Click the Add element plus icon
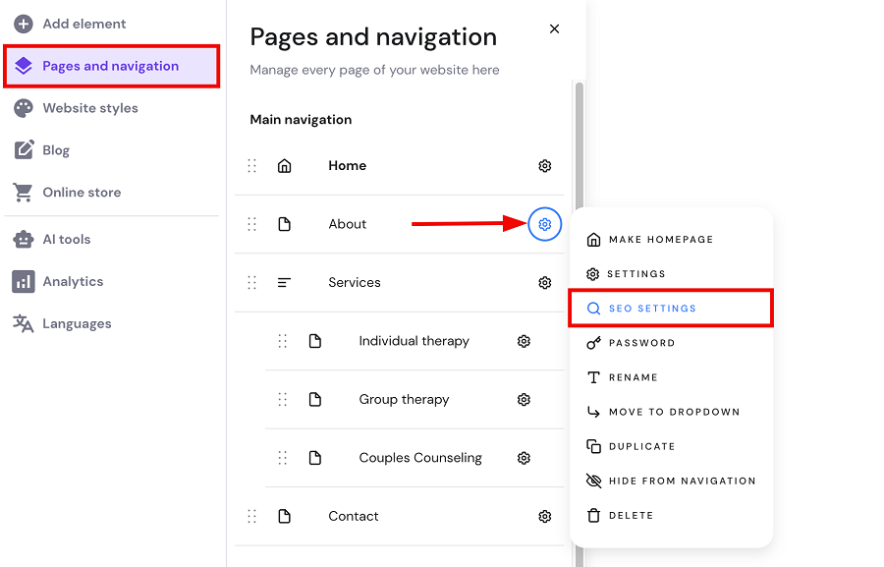 click(x=23, y=24)
